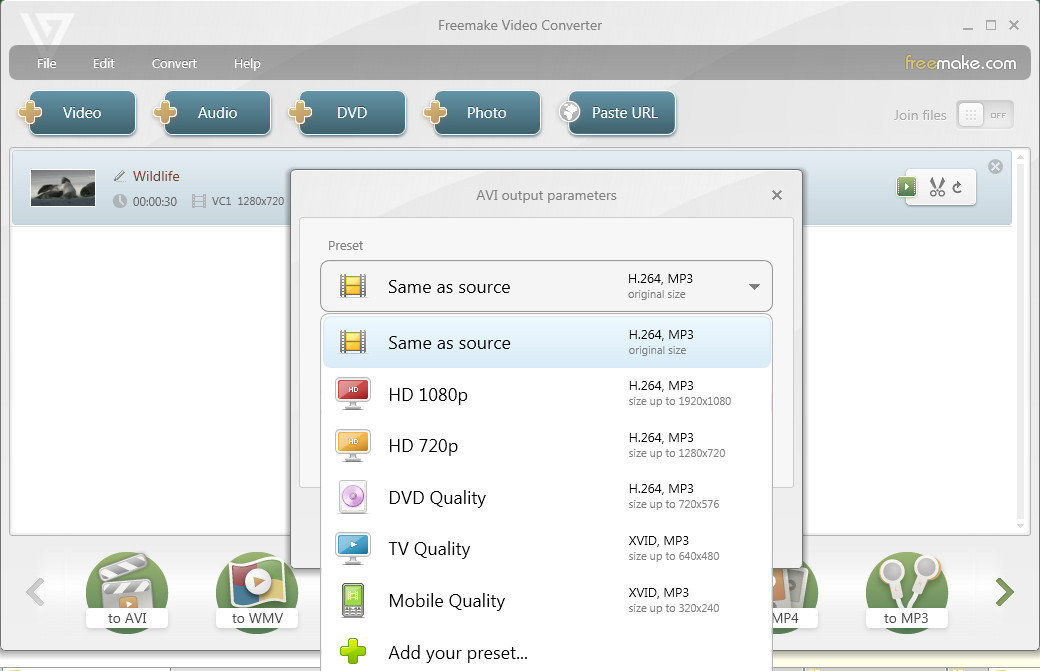
Task: Visit the freemake.com link
Action: 960,63
